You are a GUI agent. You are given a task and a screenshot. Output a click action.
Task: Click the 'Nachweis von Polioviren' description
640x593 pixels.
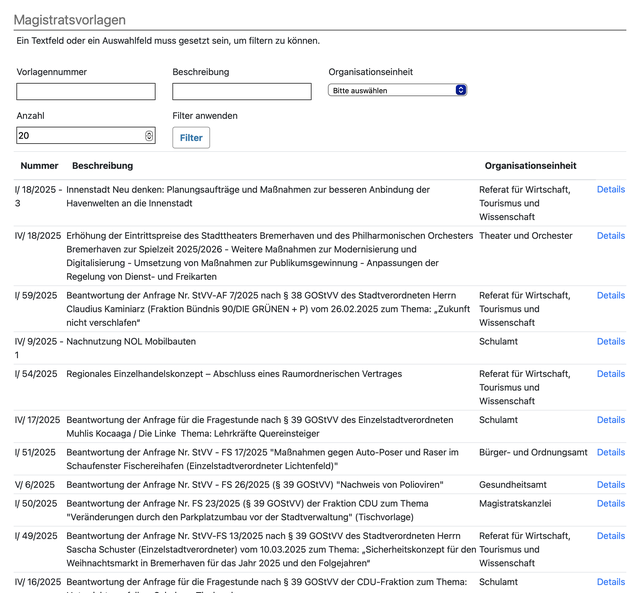[255, 484]
